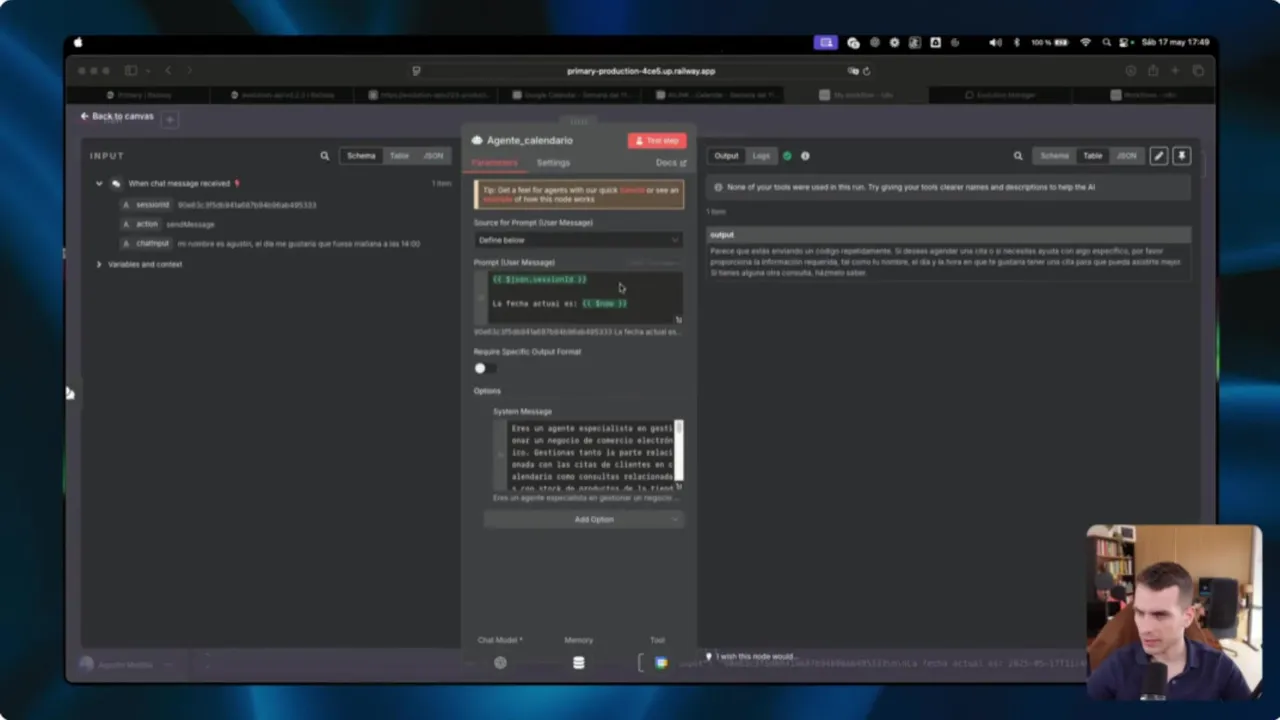Click the output column header
This screenshot has width=1280, height=720.
(x=948, y=235)
